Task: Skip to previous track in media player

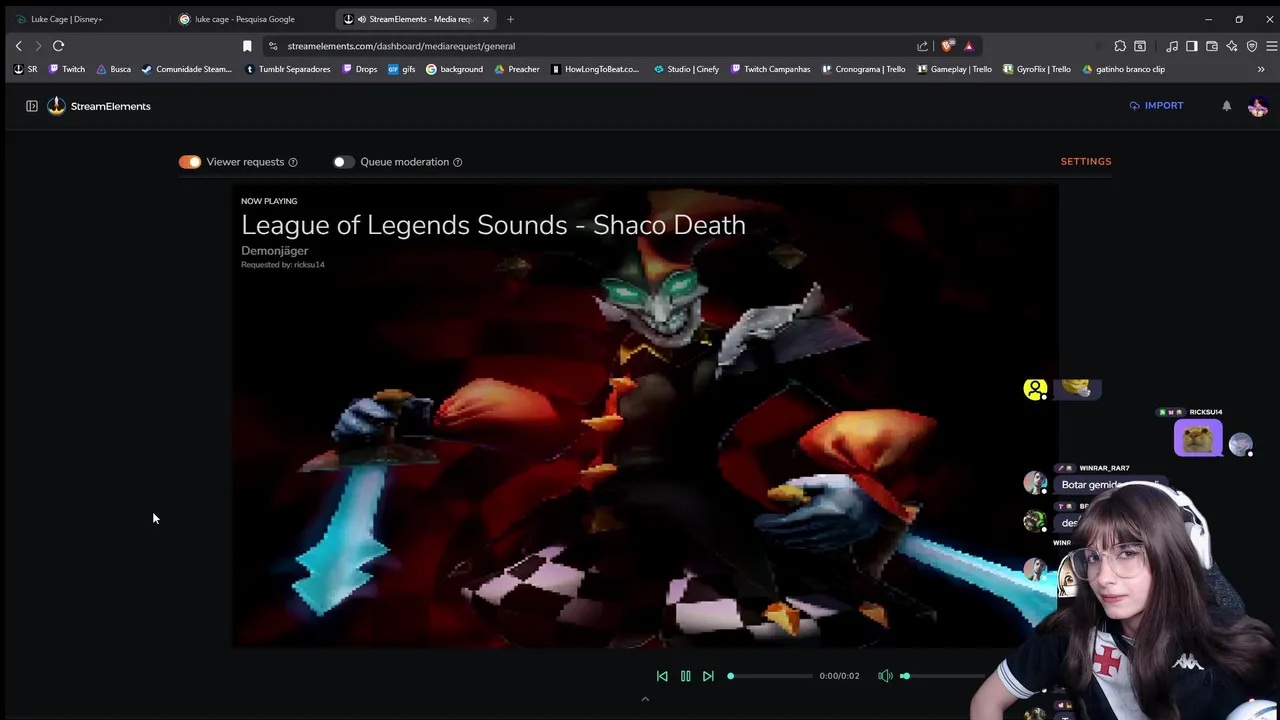Action: click(662, 676)
